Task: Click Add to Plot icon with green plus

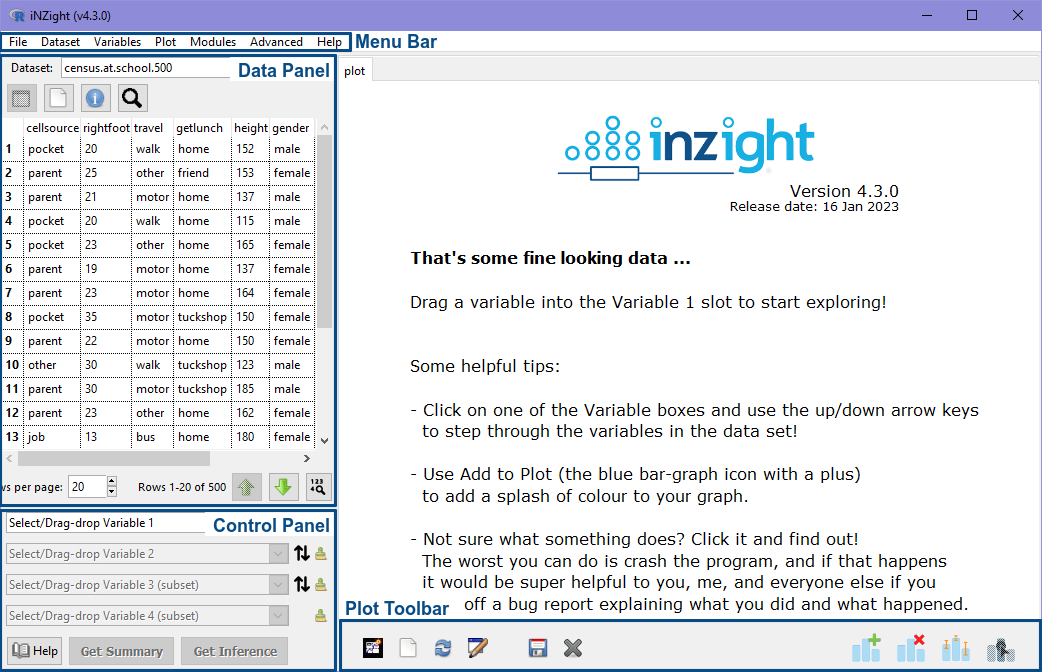Action: click(866, 647)
